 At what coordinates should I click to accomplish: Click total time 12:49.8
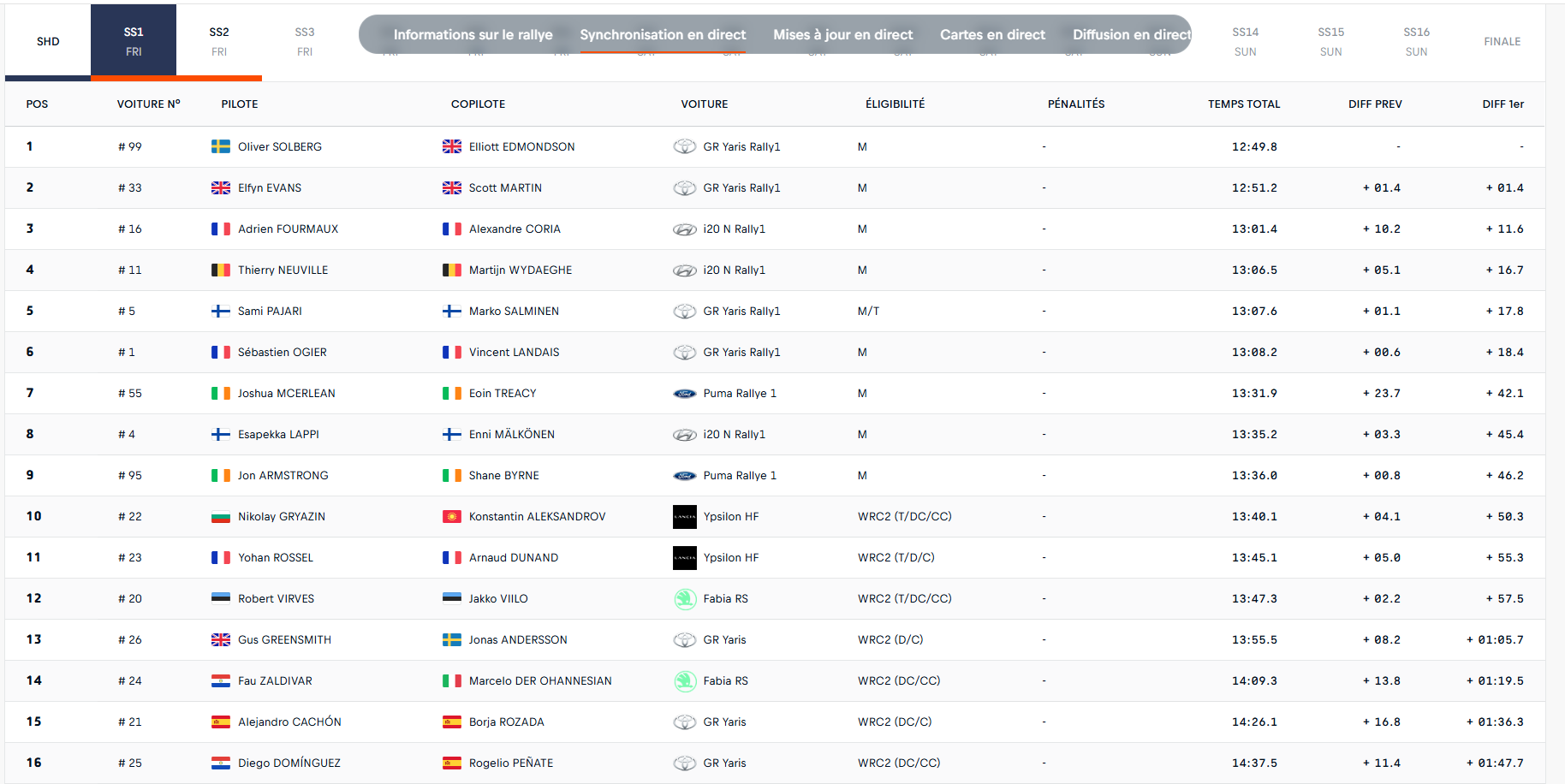(1254, 146)
